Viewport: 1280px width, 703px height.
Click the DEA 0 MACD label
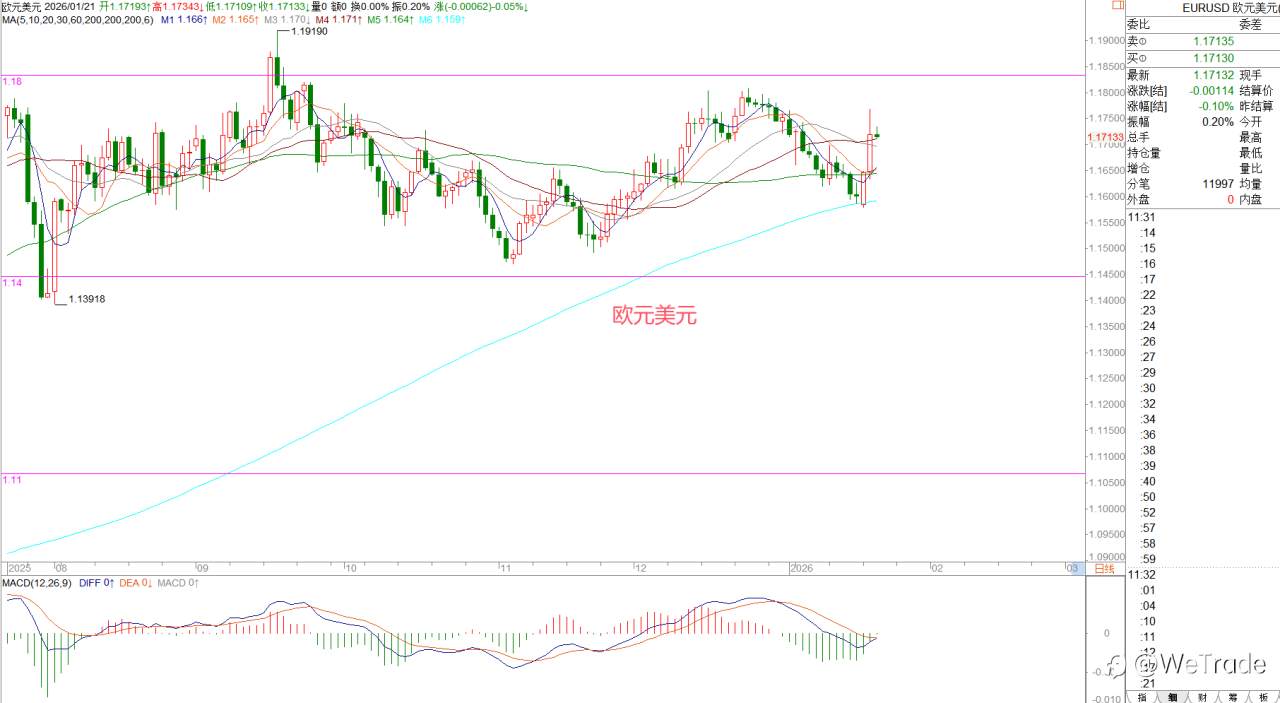tap(137, 582)
